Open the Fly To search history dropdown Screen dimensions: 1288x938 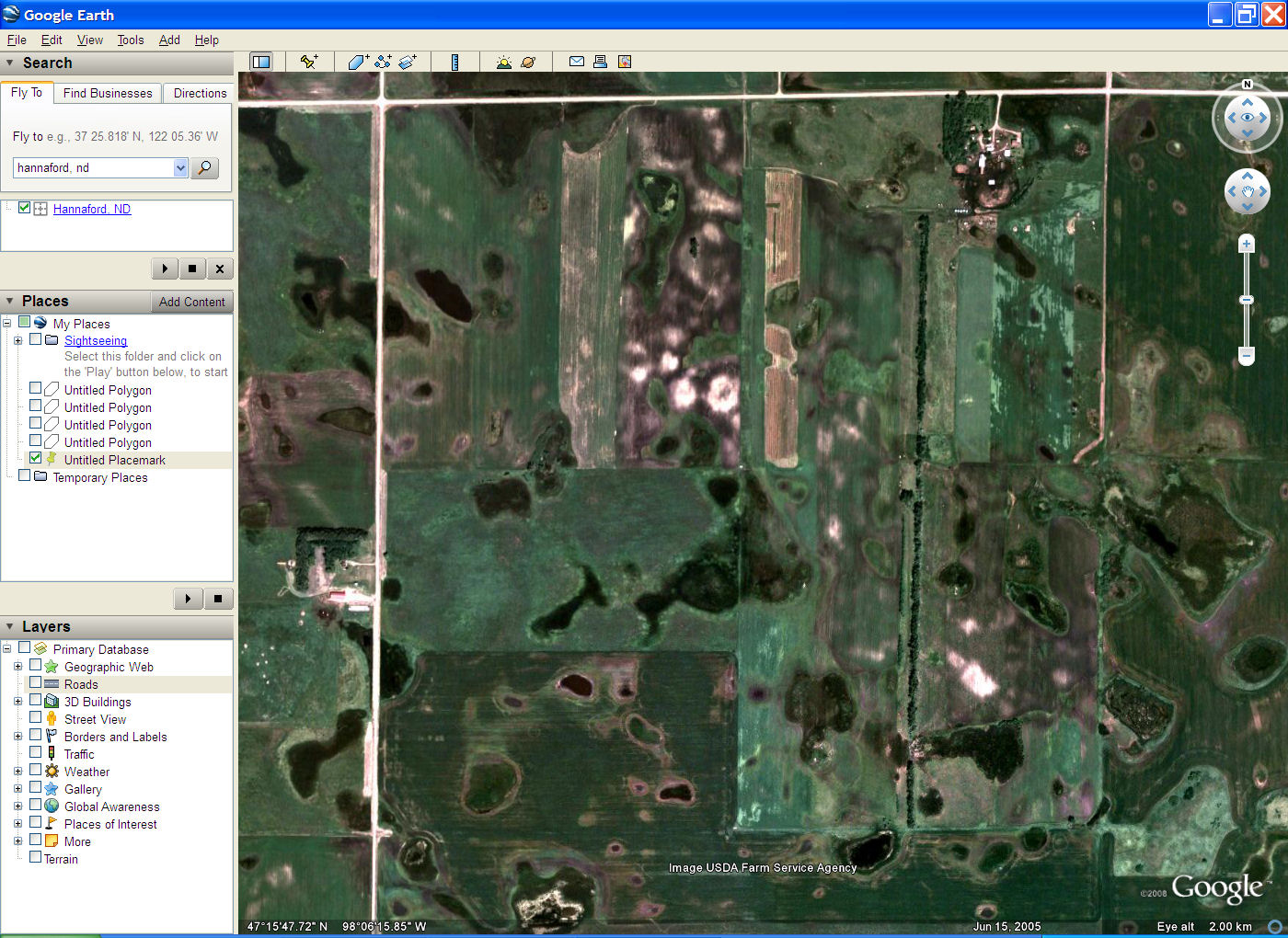coord(180,167)
